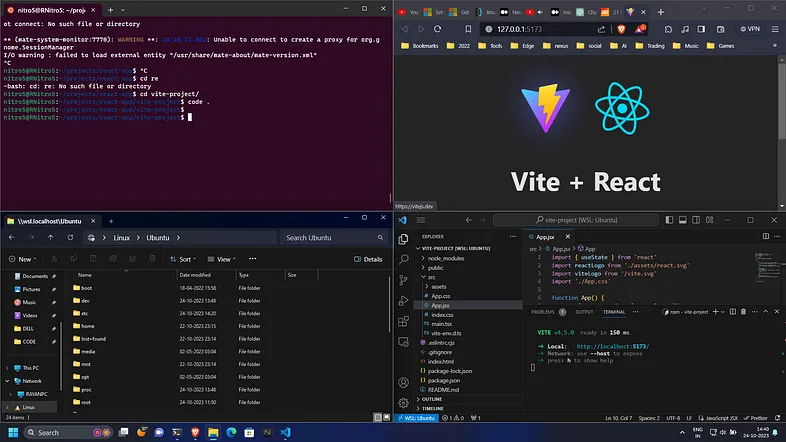Open VS Code Accounts icon

[x=404, y=382]
